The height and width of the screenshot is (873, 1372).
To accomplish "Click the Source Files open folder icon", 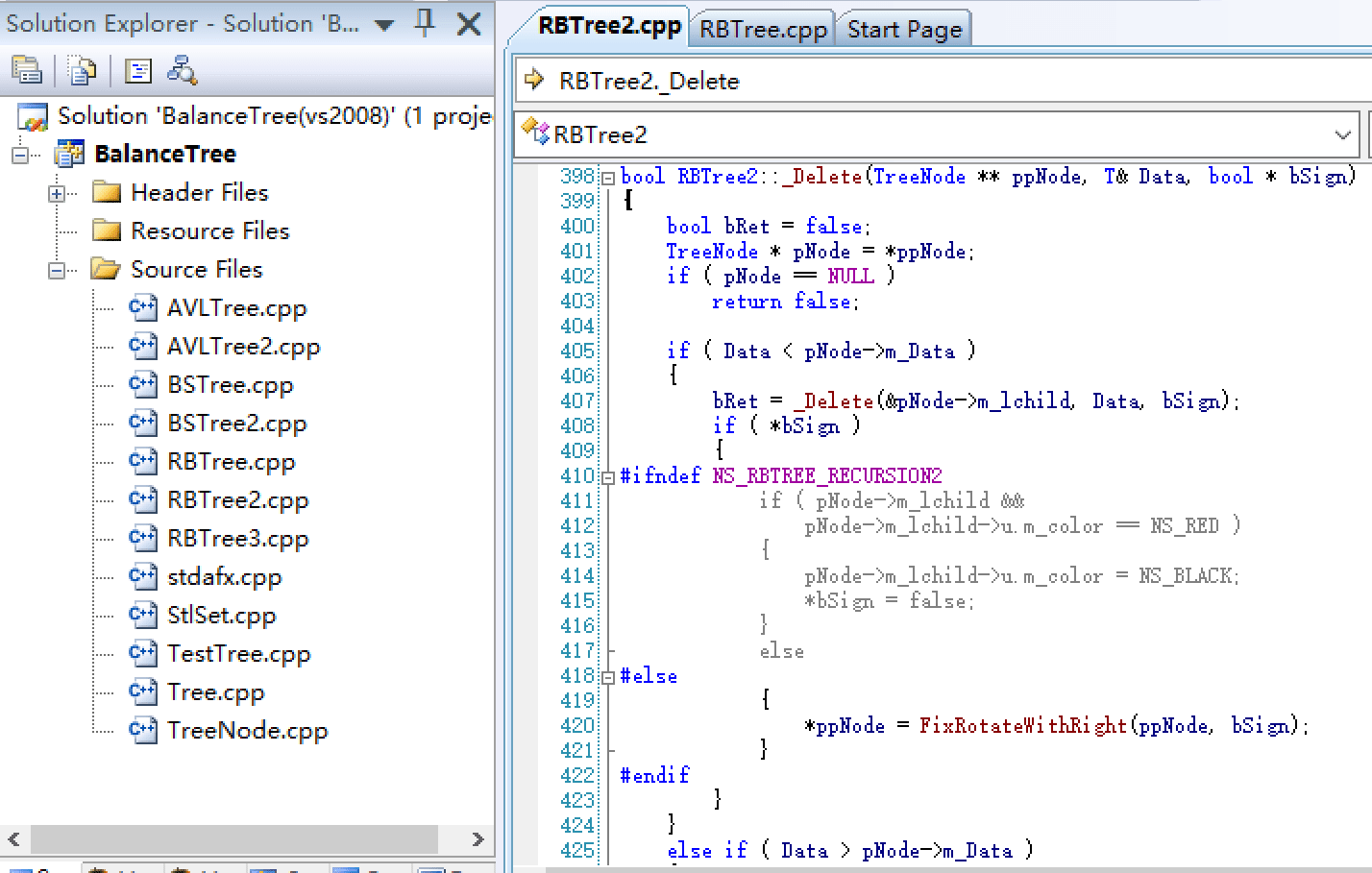I will (x=106, y=269).
